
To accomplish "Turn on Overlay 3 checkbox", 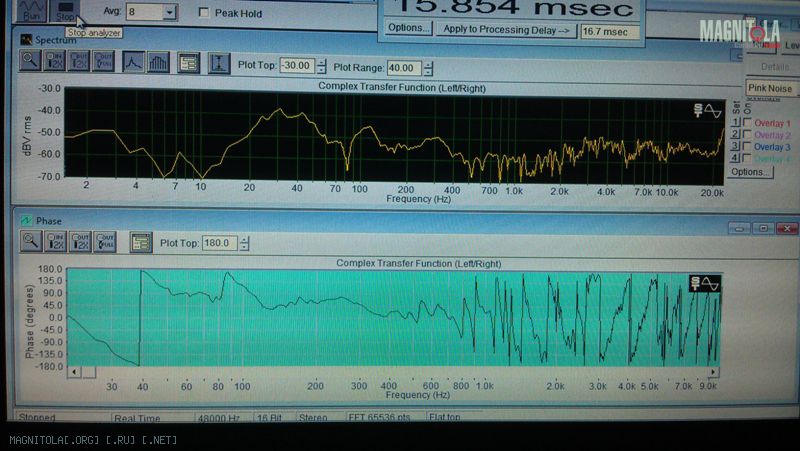I will tap(747, 146).
